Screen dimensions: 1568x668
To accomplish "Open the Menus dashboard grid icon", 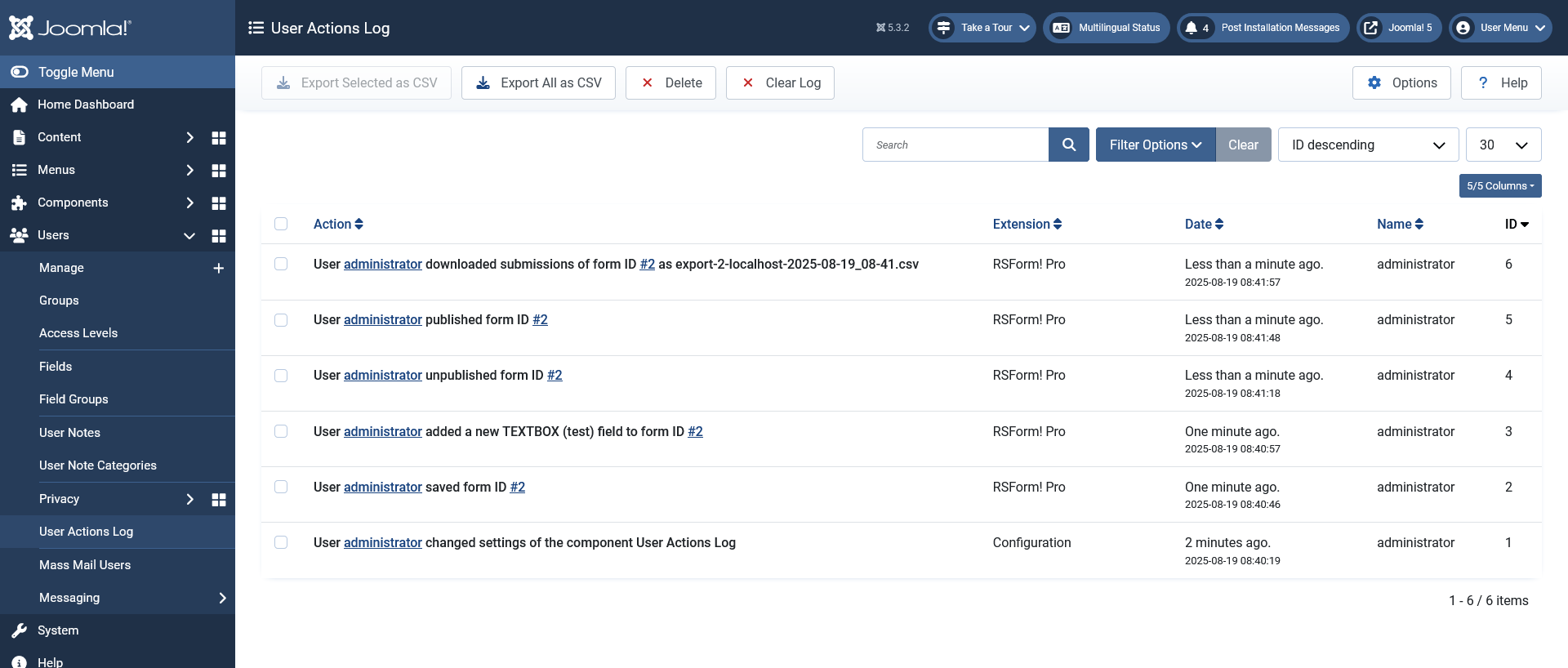I will pos(219,171).
